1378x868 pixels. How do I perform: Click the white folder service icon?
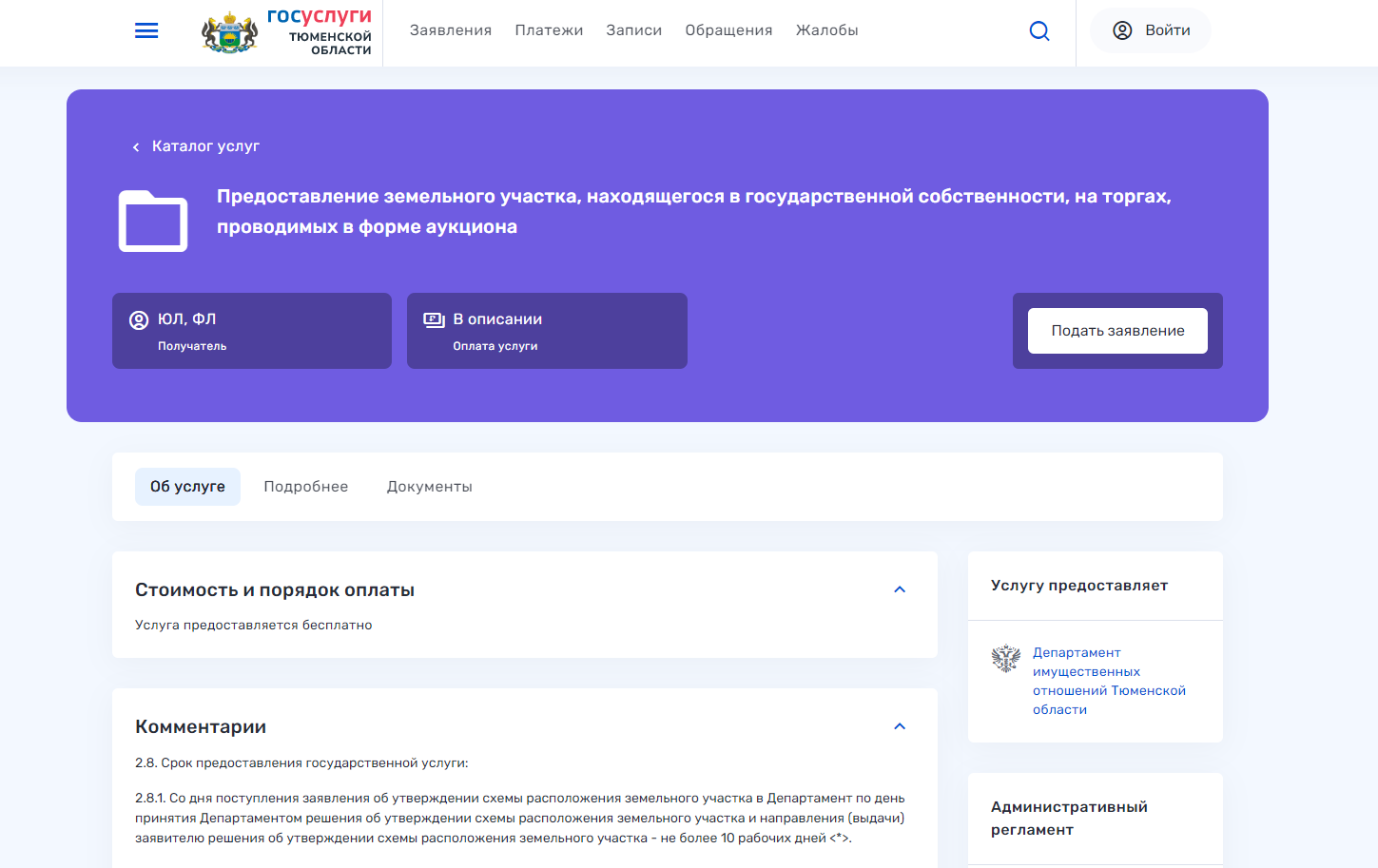click(x=153, y=222)
